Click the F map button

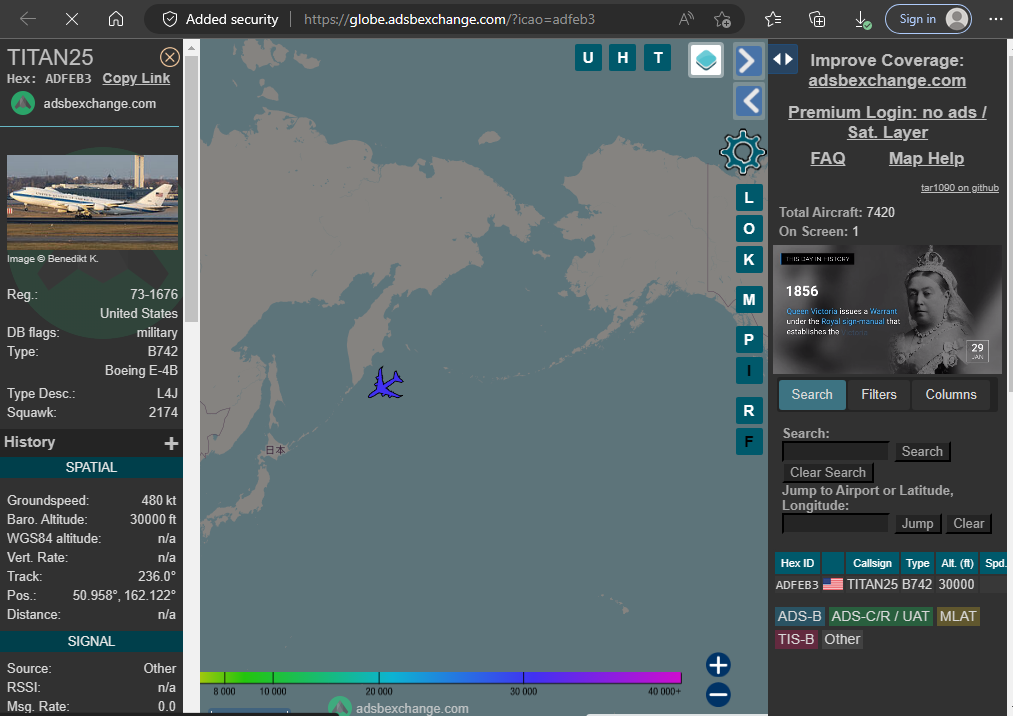(x=749, y=442)
